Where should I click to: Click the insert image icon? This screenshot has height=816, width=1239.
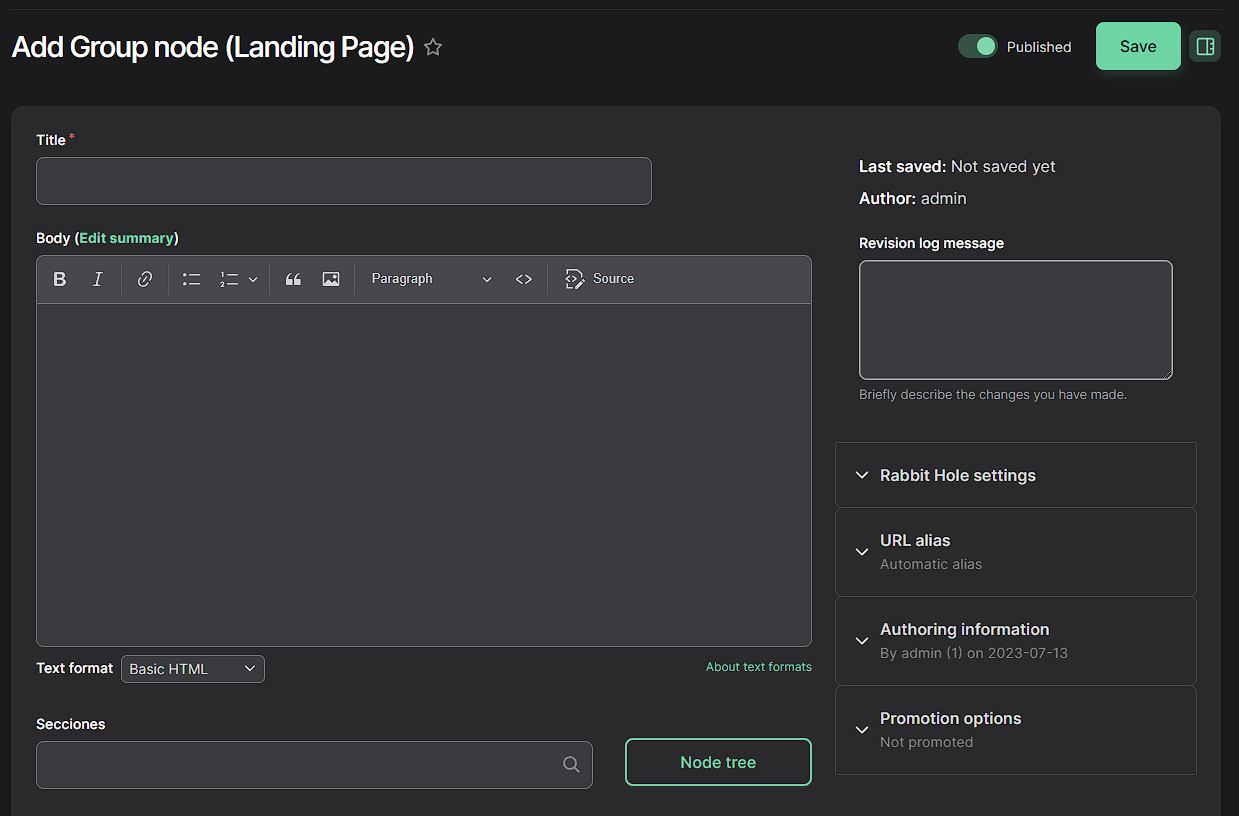[331, 279]
